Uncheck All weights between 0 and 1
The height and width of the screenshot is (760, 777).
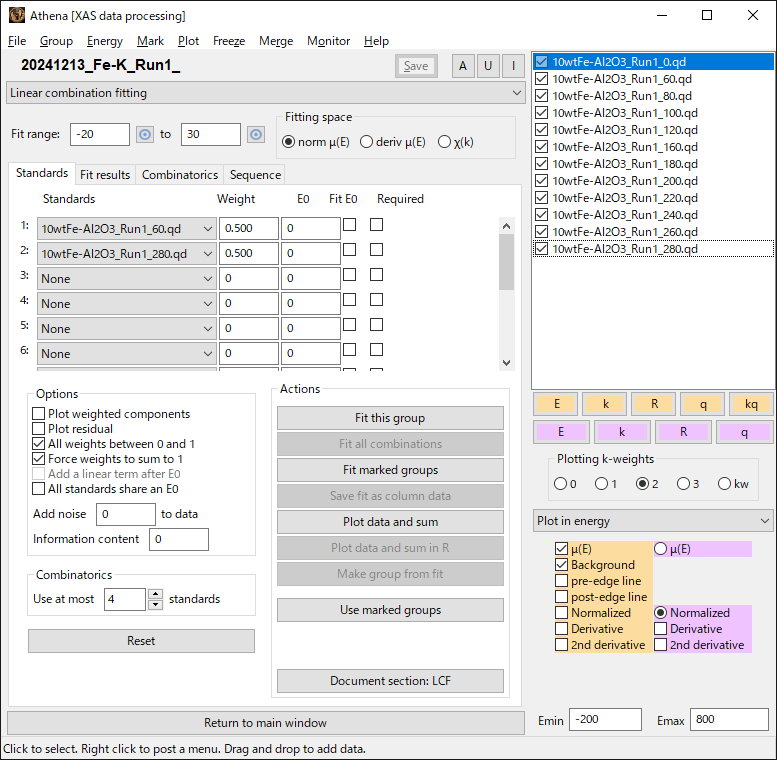coord(38,443)
